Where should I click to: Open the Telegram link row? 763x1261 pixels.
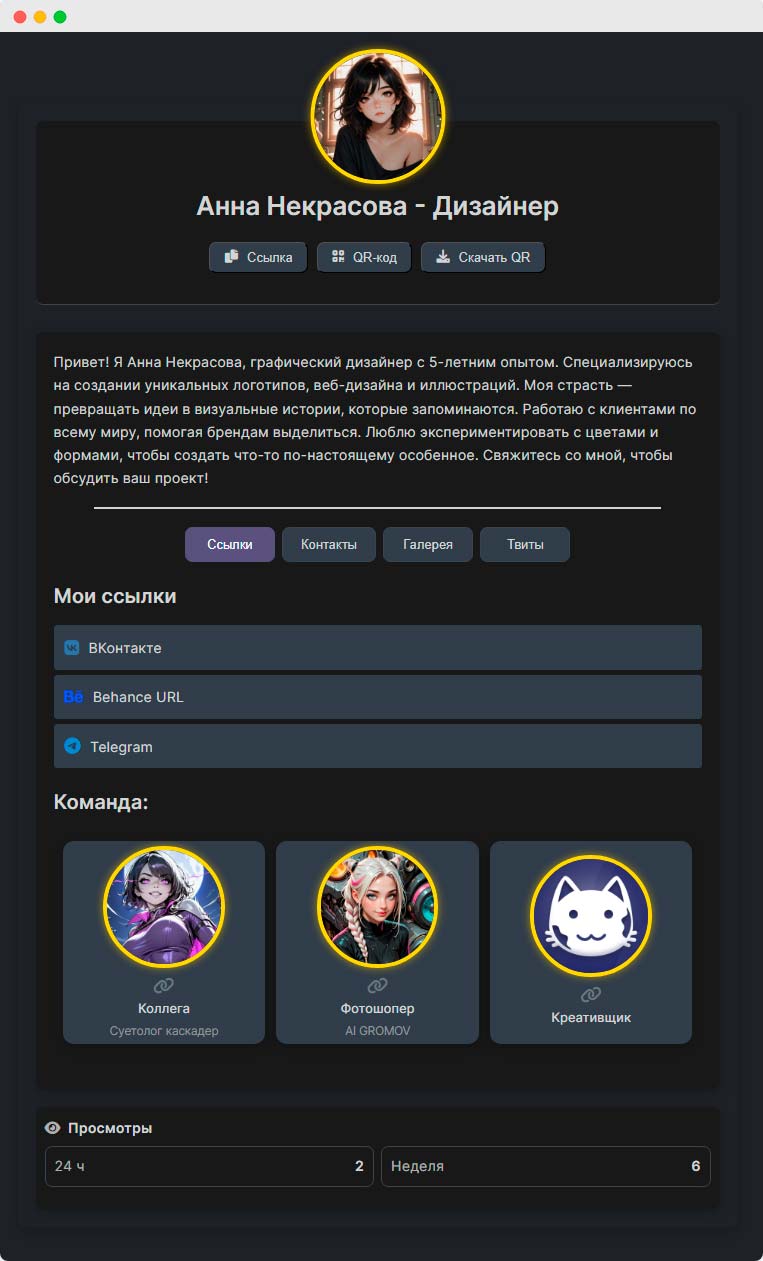pyautogui.click(x=378, y=746)
